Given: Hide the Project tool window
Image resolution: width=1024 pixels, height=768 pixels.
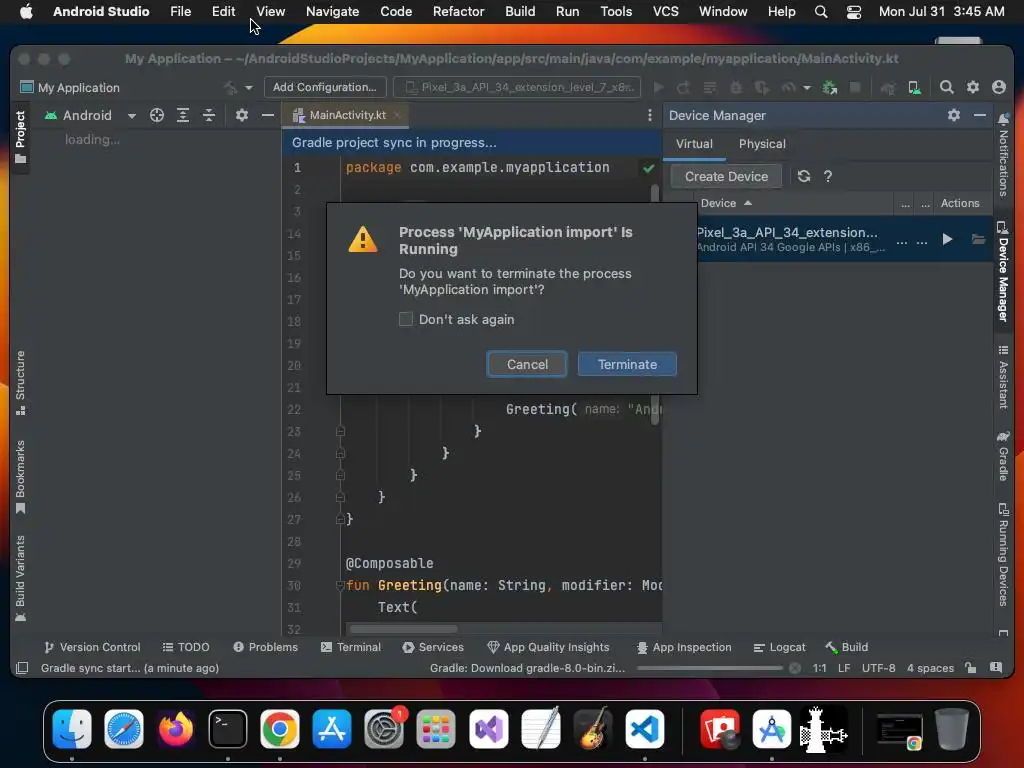Looking at the screenshot, I should pos(268,116).
